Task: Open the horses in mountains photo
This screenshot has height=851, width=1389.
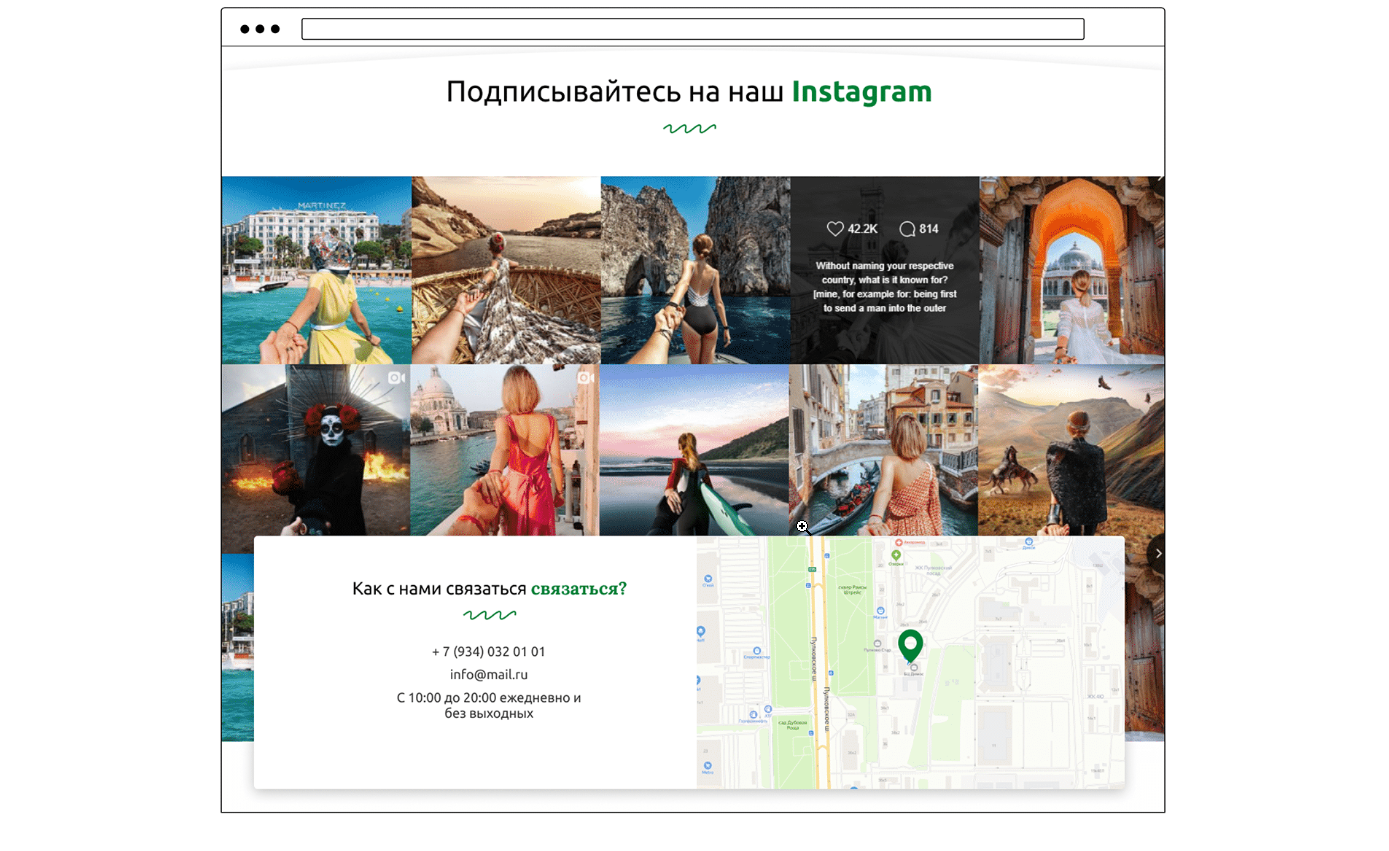Action: pos(1070,450)
